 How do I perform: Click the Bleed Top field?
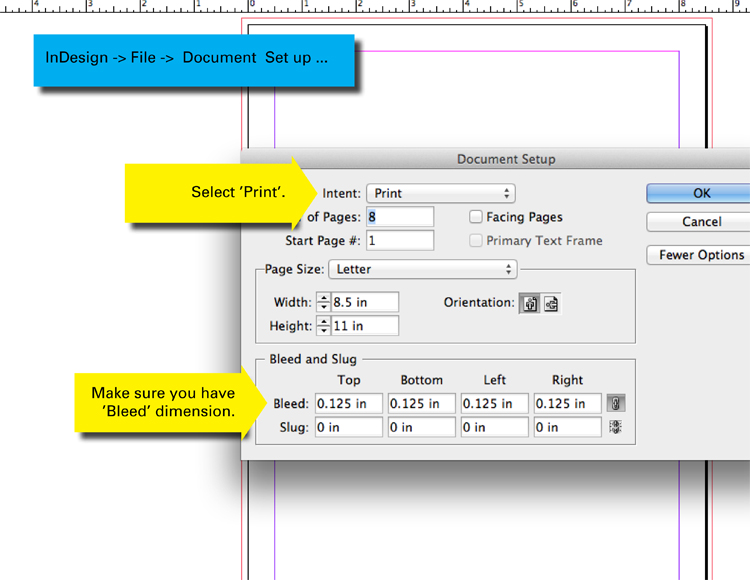click(x=349, y=404)
